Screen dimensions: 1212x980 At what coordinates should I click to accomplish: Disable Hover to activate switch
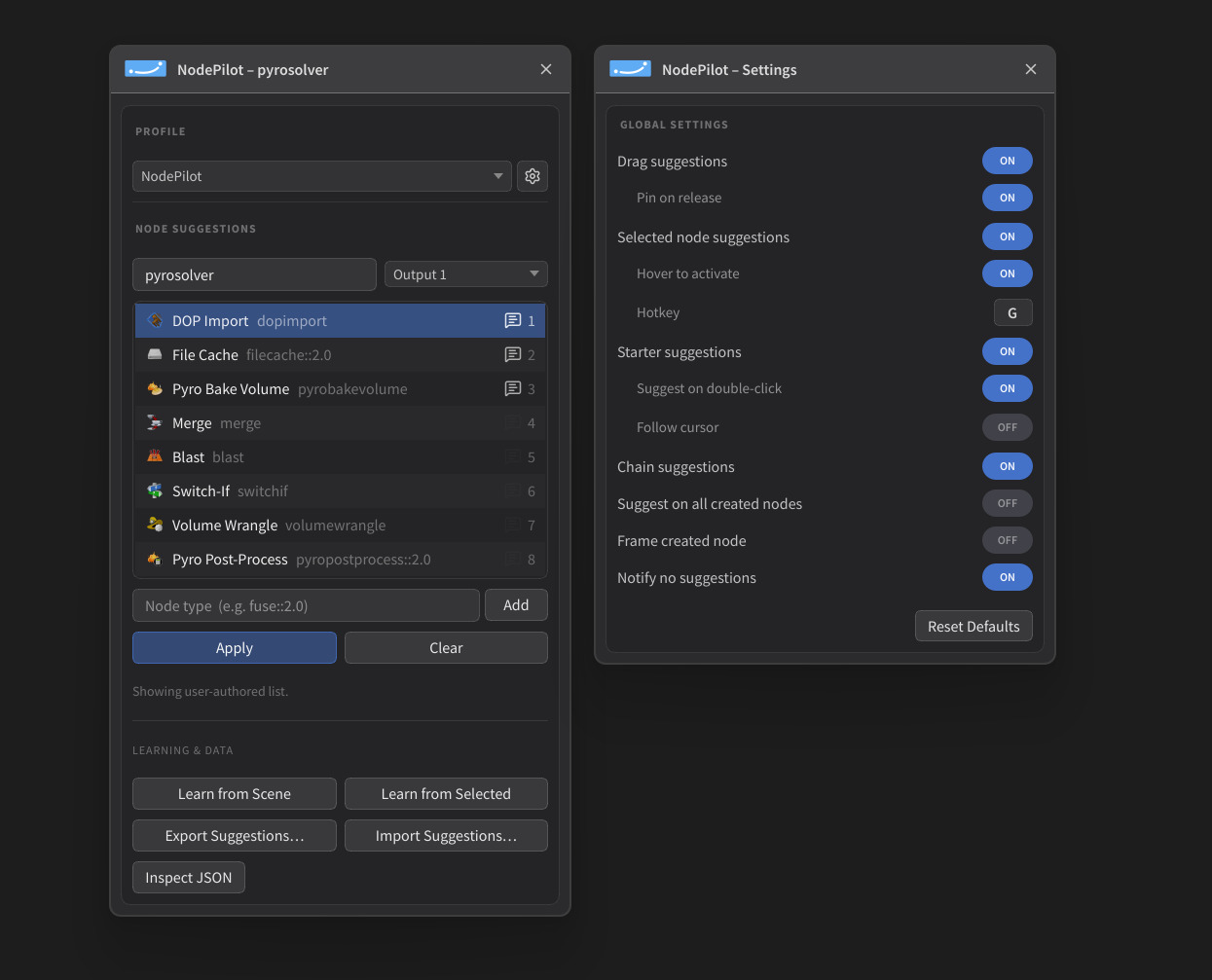coord(1008,273)
